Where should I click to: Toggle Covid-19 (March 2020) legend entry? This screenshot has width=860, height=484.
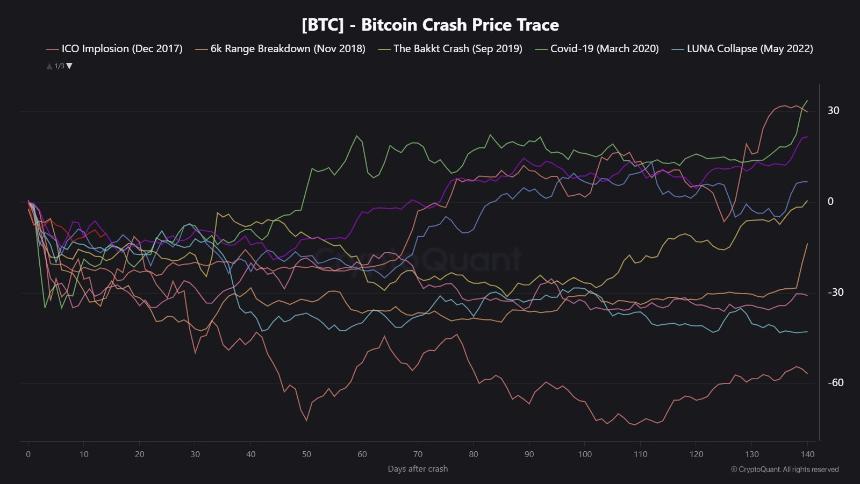[605, 48]
